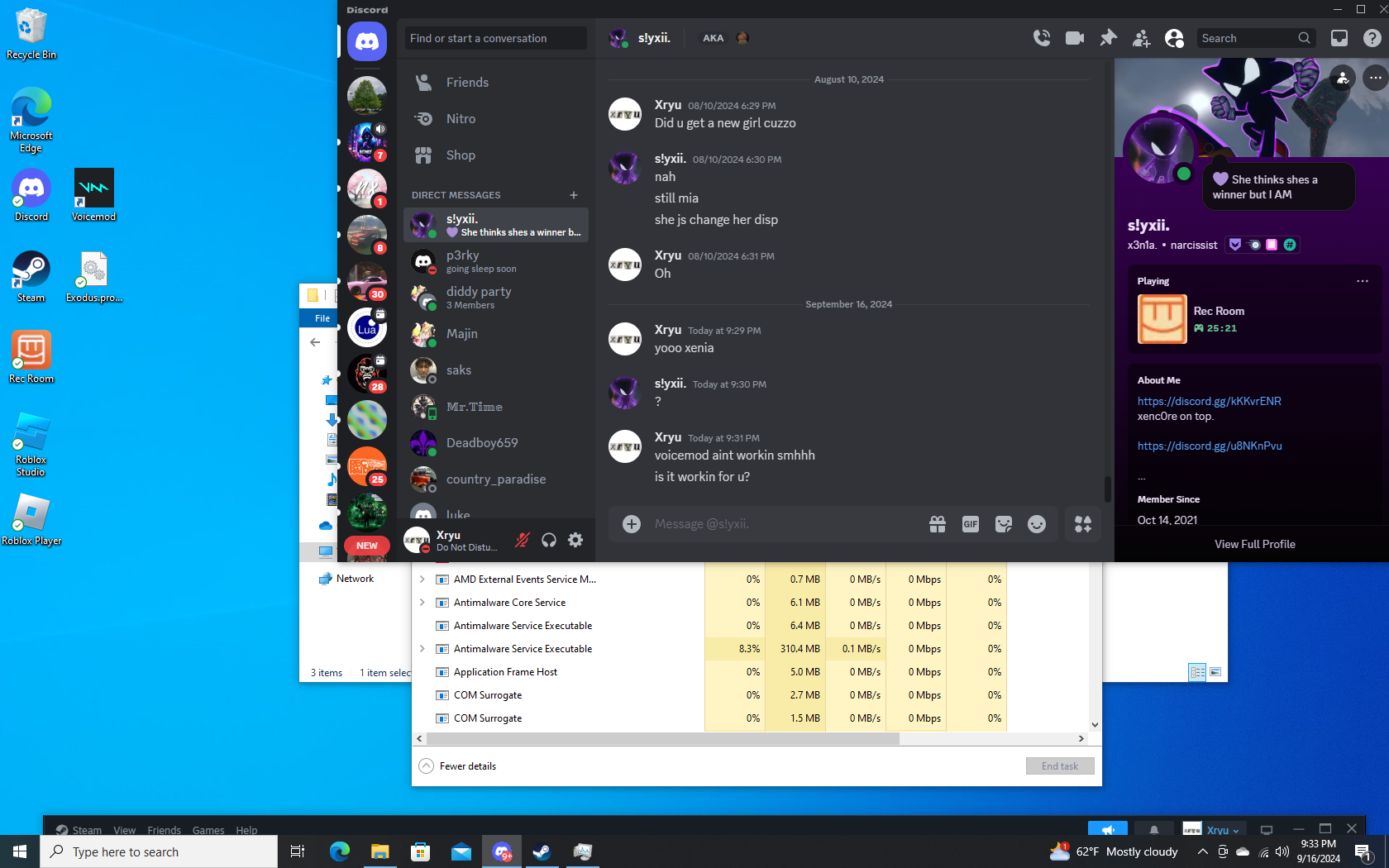This screenshot has width=1389, height=868.
Task: Expand AMD External Events Service row
Action: 422,579
